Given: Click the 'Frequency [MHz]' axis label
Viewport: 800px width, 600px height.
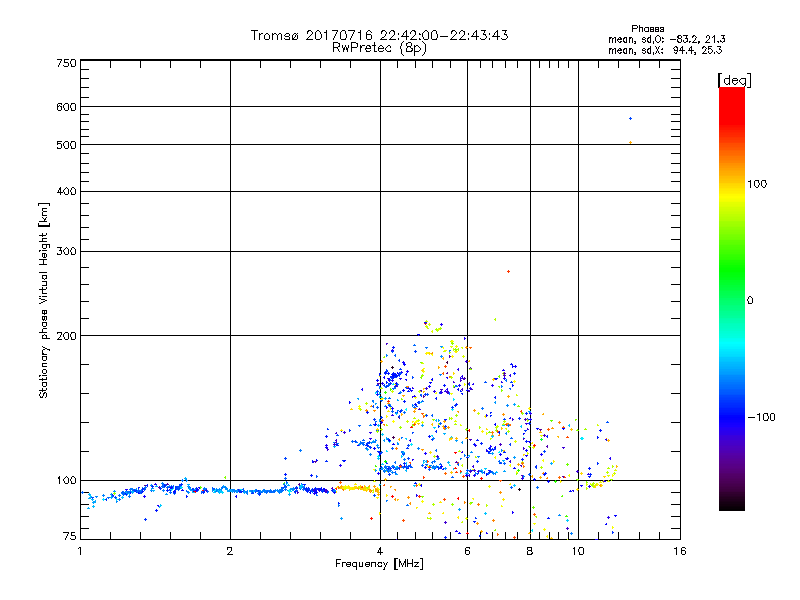Looking at the screenshot, I should pos(379,564).
